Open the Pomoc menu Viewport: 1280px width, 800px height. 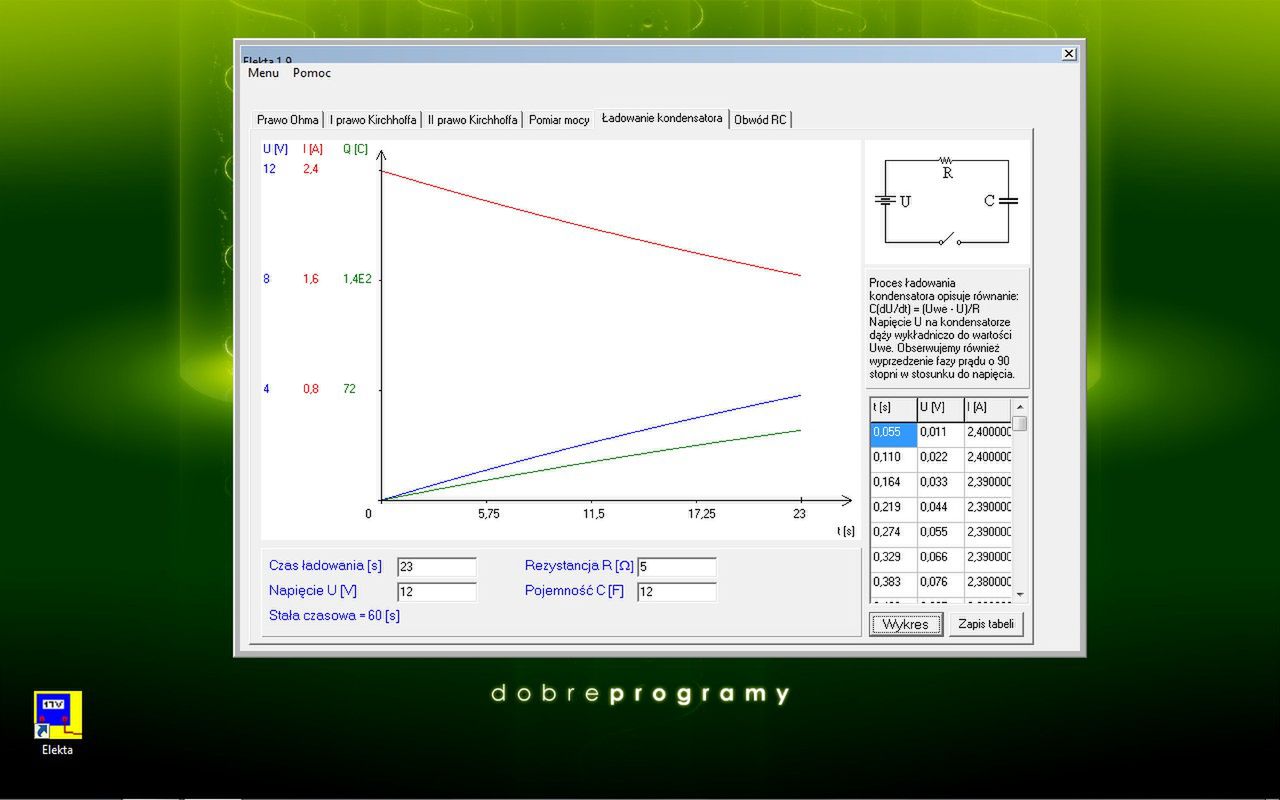click(x=311, y=73)
